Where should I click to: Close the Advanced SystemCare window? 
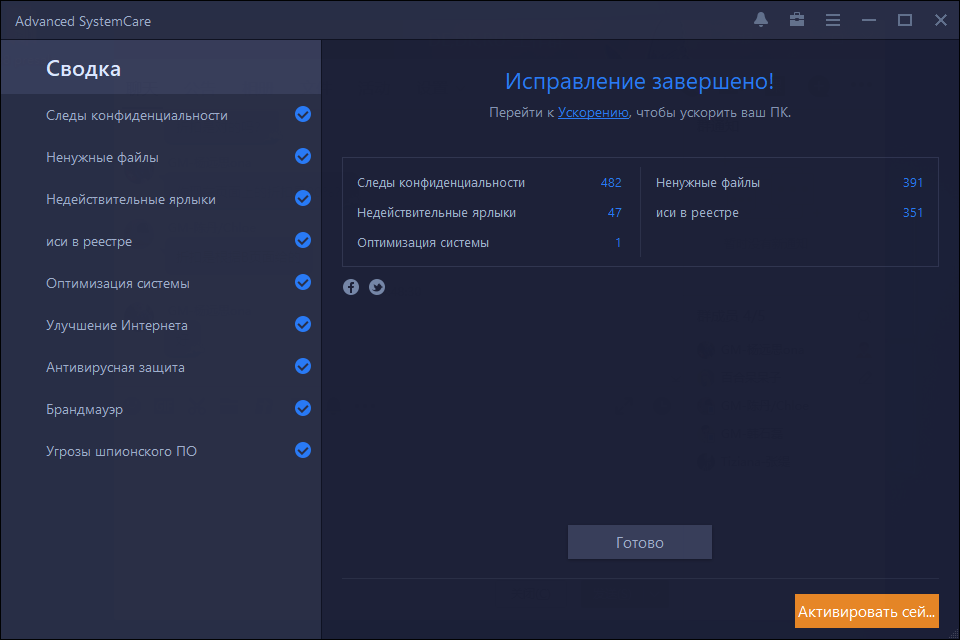coord(941,20)
